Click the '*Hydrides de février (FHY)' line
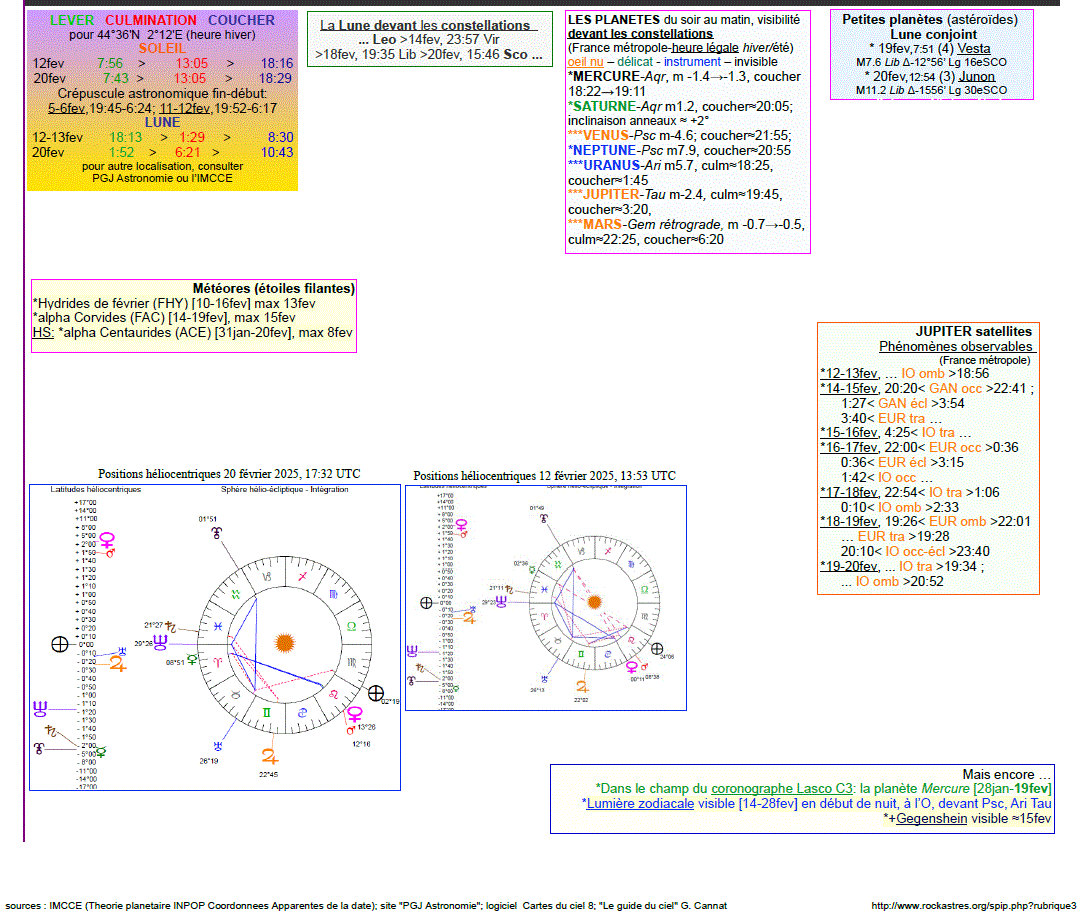This screenshot has height=919, width=1087. point(174,304)
